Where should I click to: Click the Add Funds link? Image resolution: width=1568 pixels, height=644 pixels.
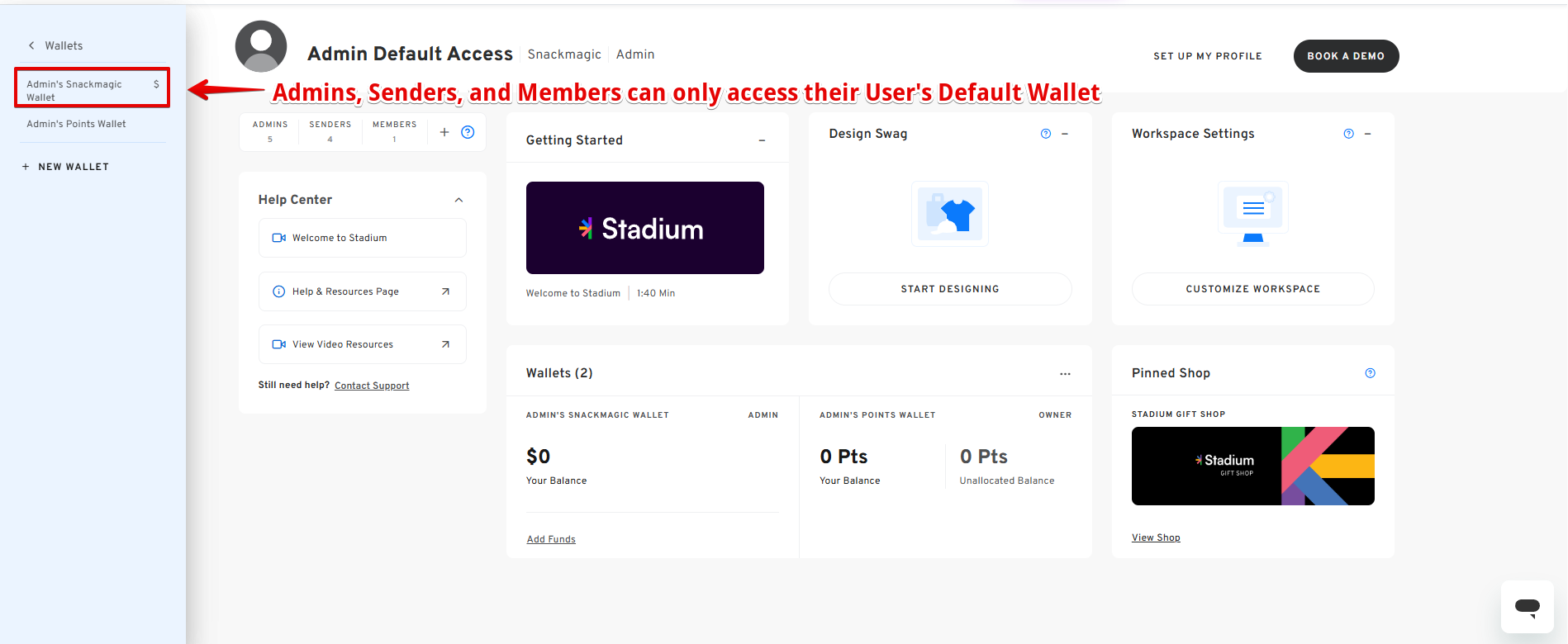(x=551, y=539)
